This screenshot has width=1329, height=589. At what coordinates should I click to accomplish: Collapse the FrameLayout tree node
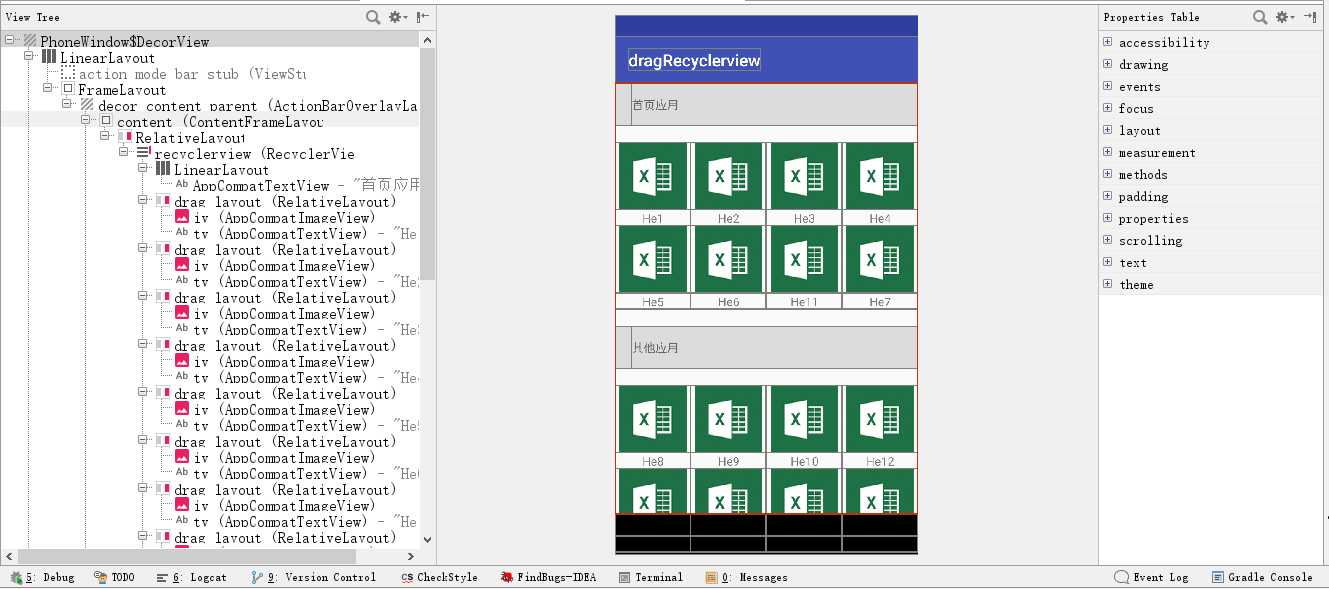pos(48,89)
